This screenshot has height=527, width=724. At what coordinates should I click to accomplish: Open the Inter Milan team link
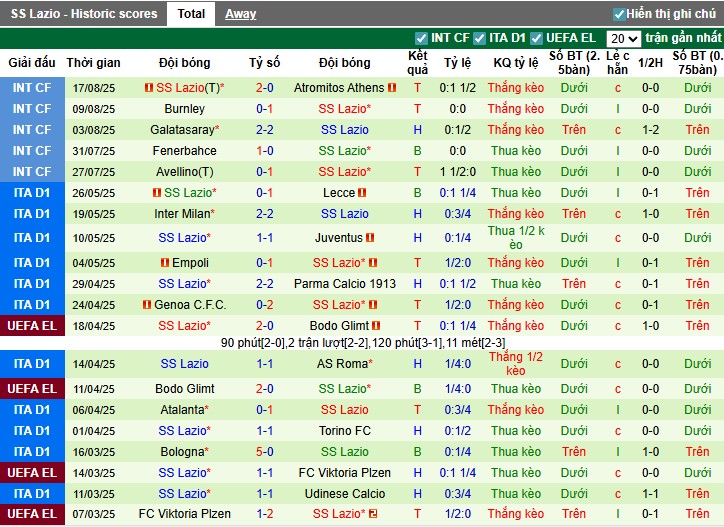click(184, 214)
